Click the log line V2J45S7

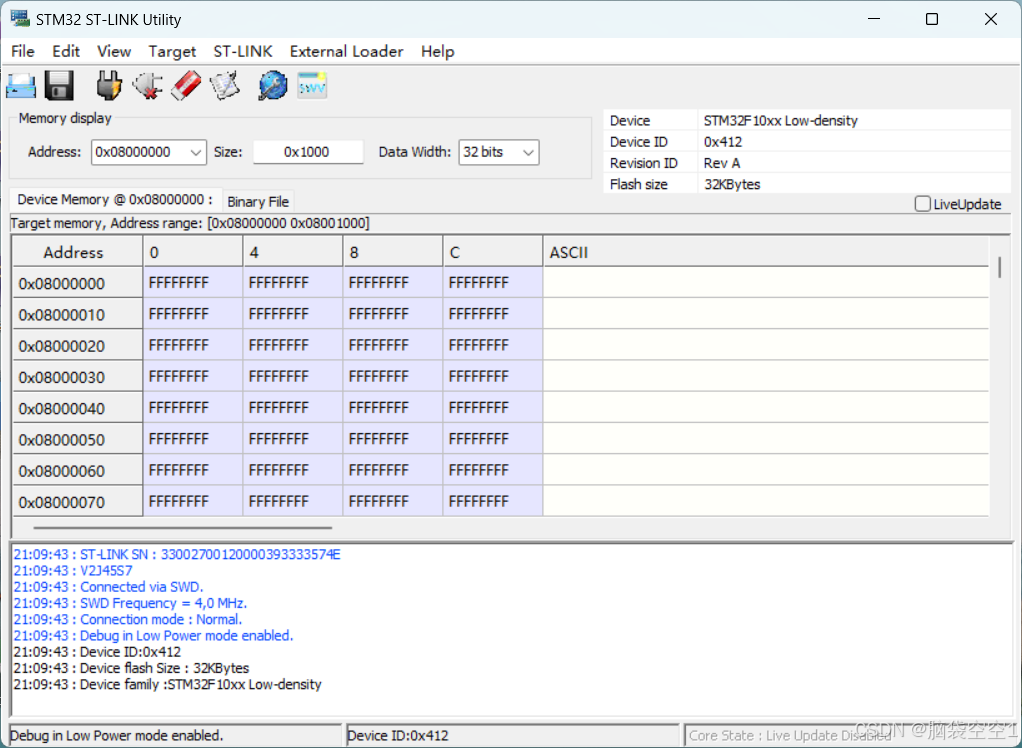tap(73, 571)
